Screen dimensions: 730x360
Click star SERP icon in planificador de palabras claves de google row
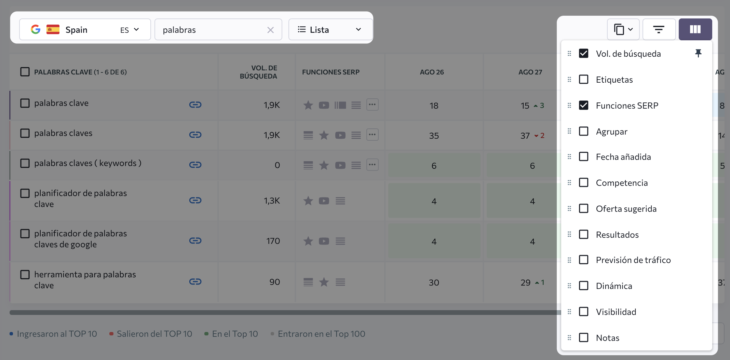308,241
